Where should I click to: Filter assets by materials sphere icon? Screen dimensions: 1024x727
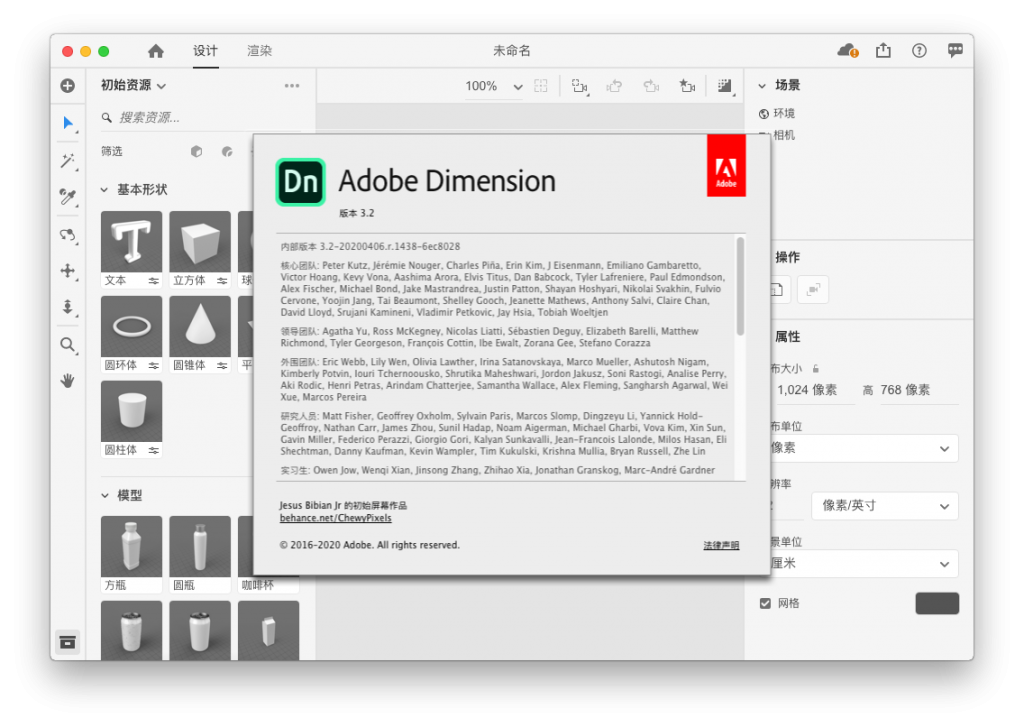click(x=227, y=152)
